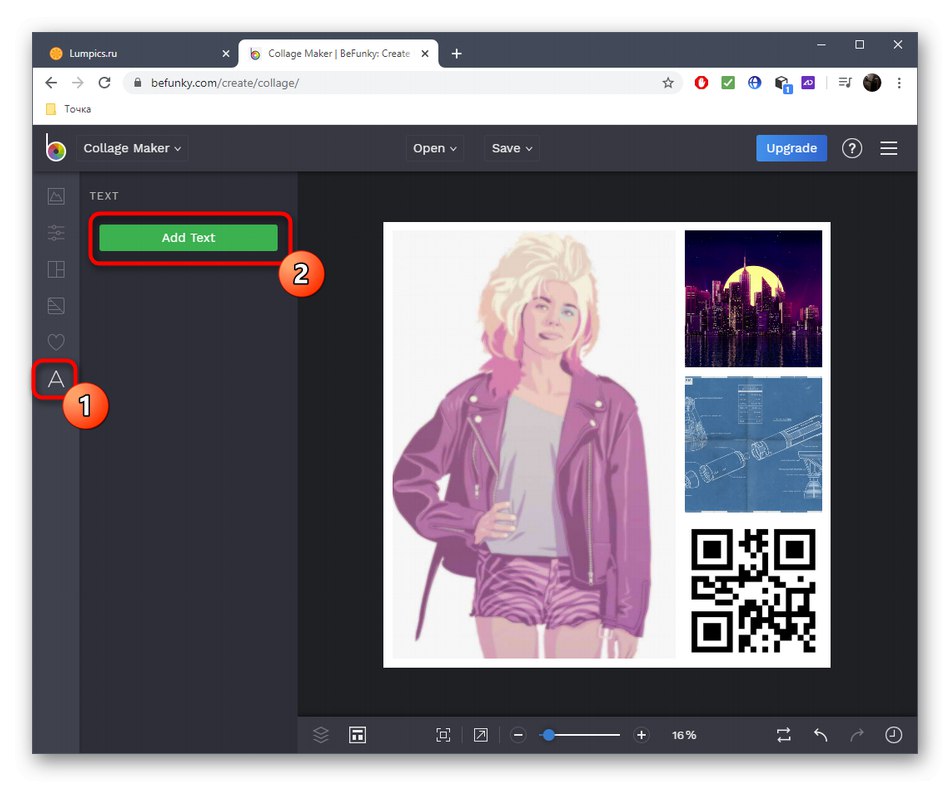Go back in the browser
Screen dimensions: 950x786
click(51, 82)
